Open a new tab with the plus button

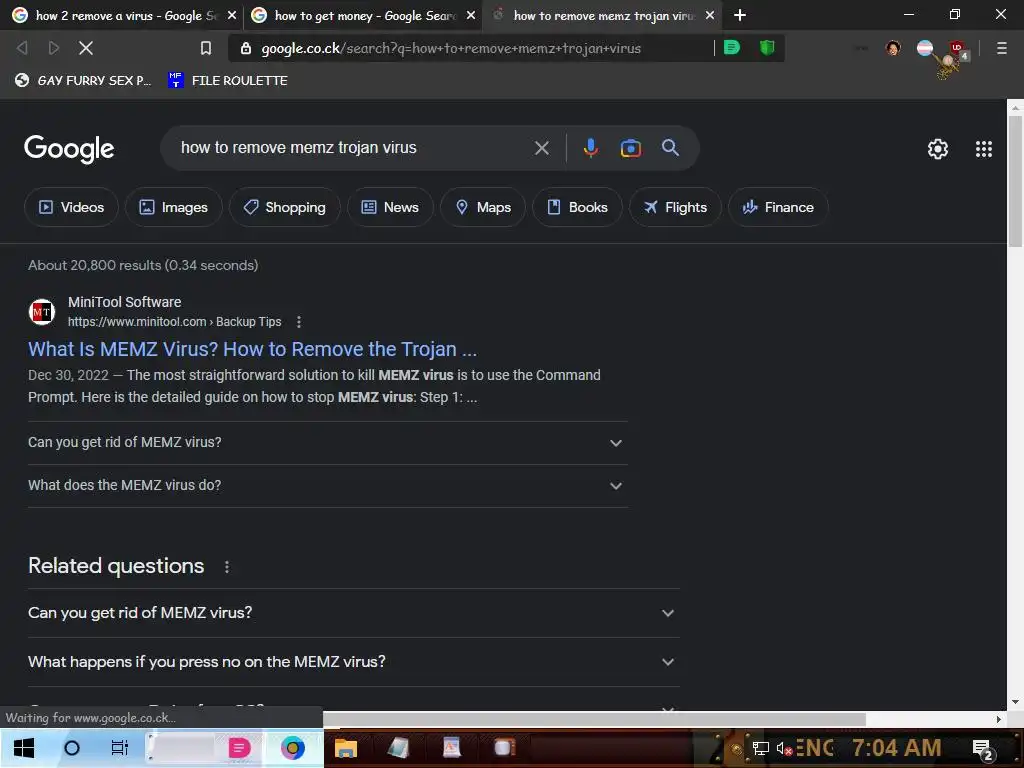coord(740,15)
